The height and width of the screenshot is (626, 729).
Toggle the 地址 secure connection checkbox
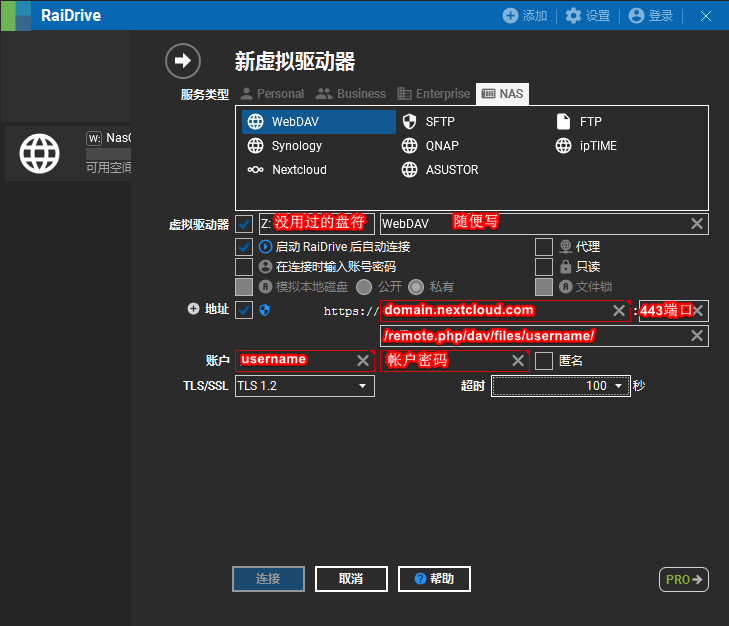244,310
